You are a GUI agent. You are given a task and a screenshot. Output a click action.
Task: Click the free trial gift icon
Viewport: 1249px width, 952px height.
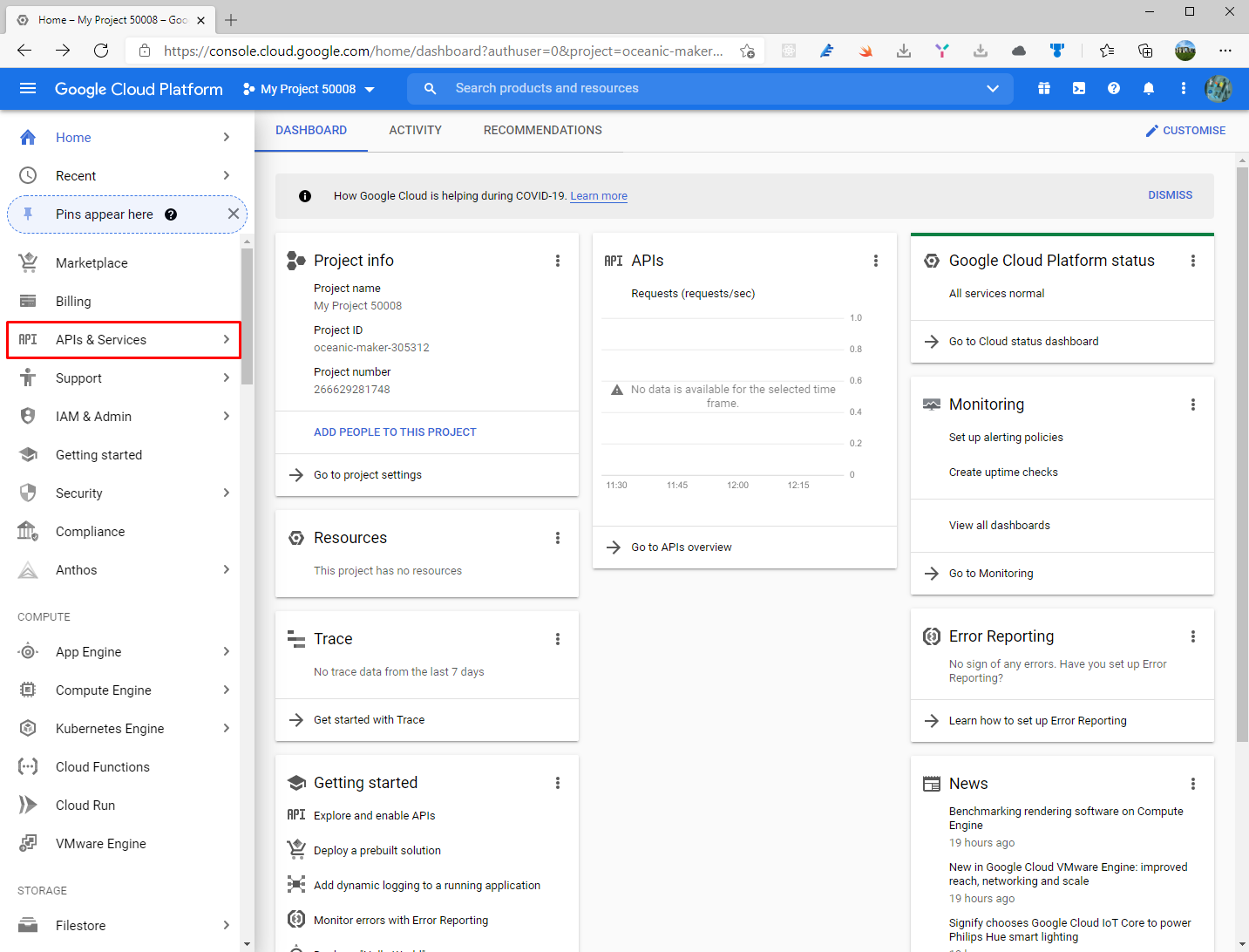tap(1043, 88)
